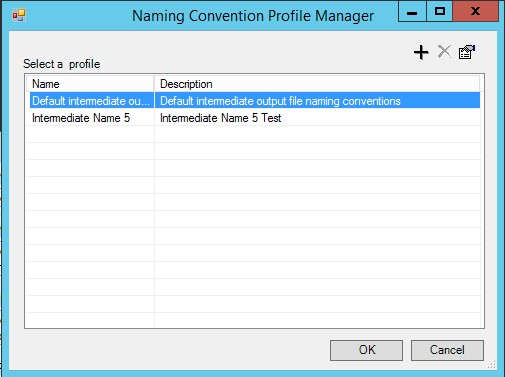Image resolution: width=505 pixels, height=377 pixels.
Task: Minimize the Profile Manager window
Action: coord(412,12)
